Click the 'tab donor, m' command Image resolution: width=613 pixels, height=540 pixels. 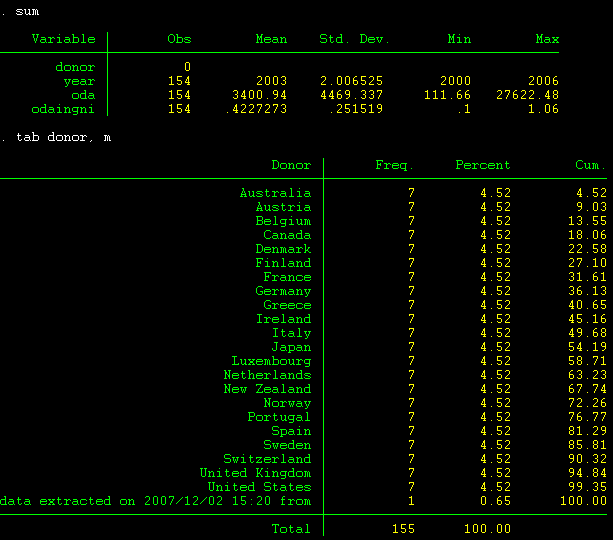coord(63,137)
